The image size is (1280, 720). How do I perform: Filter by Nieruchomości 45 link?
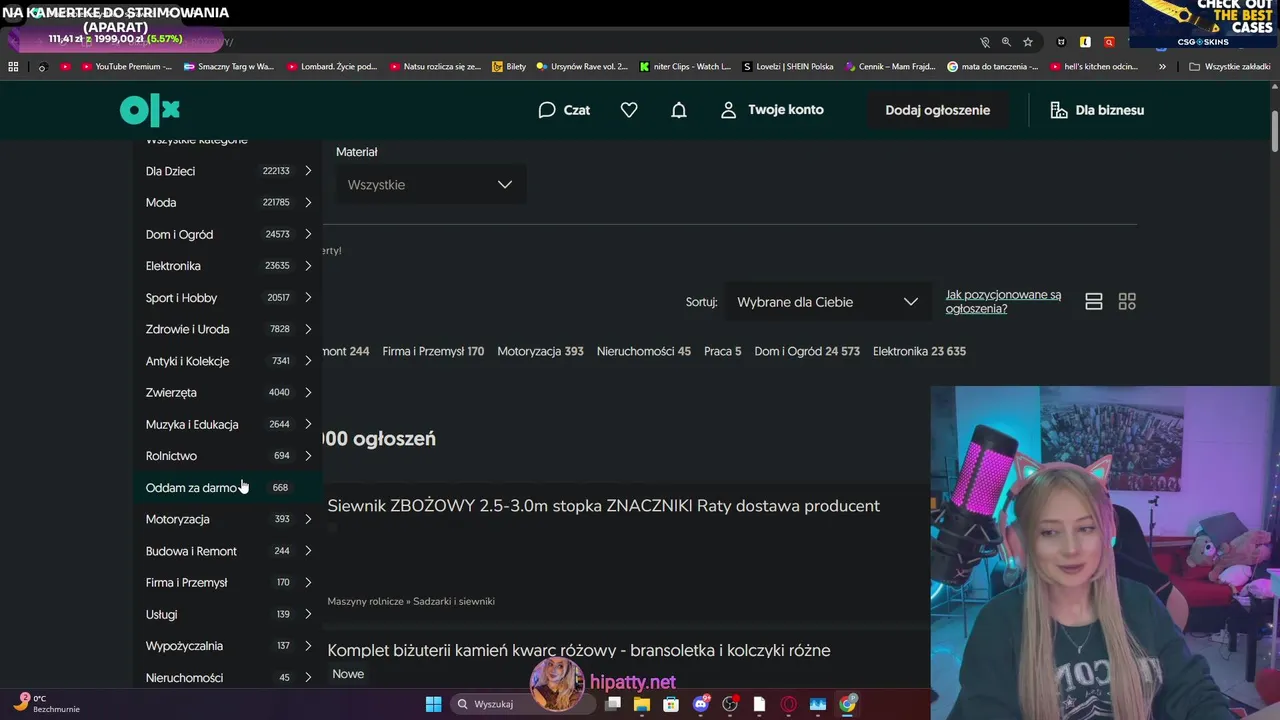coord(644,351)
